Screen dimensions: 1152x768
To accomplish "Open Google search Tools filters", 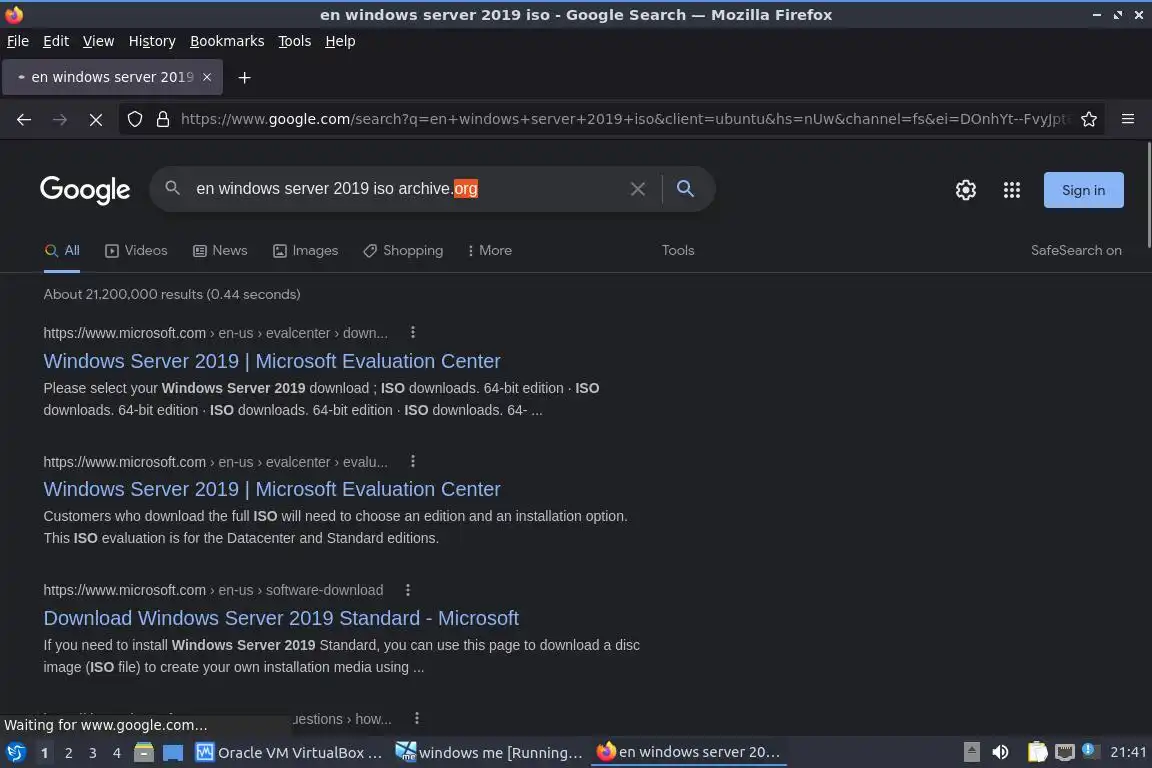I will point(678,251).
